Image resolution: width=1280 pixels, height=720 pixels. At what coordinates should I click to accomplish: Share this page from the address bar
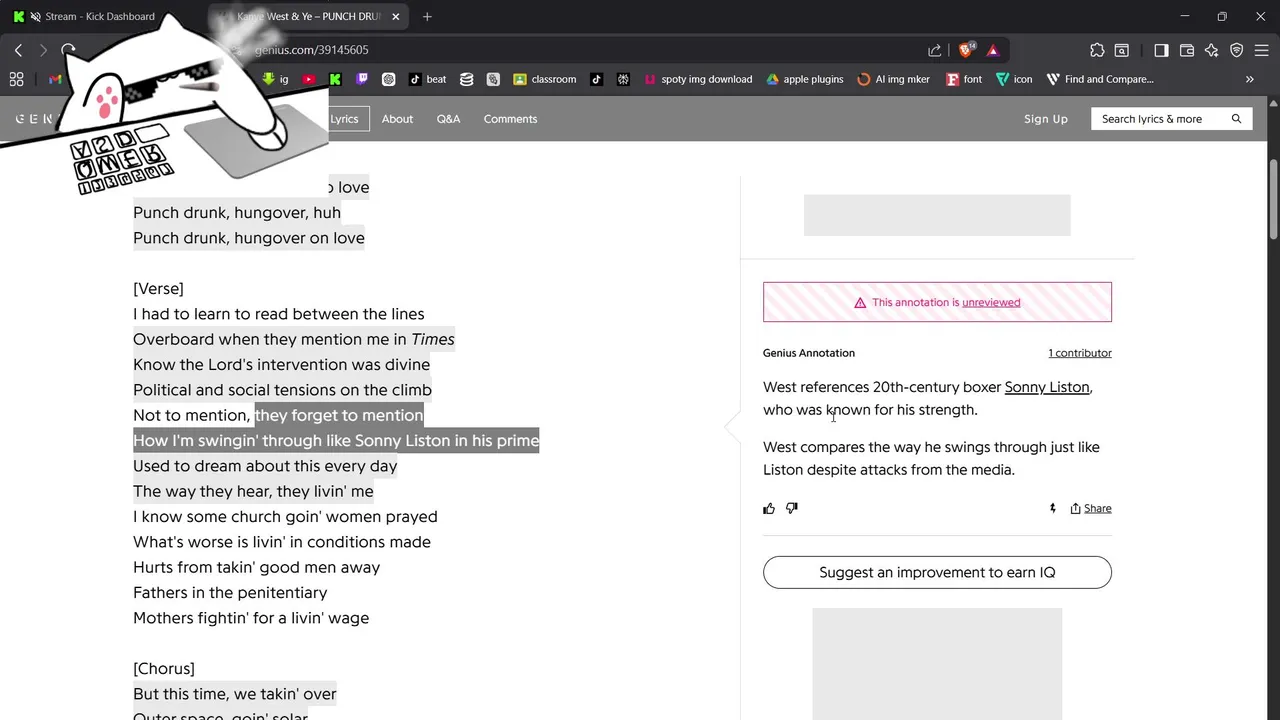[x=934, y=50]
